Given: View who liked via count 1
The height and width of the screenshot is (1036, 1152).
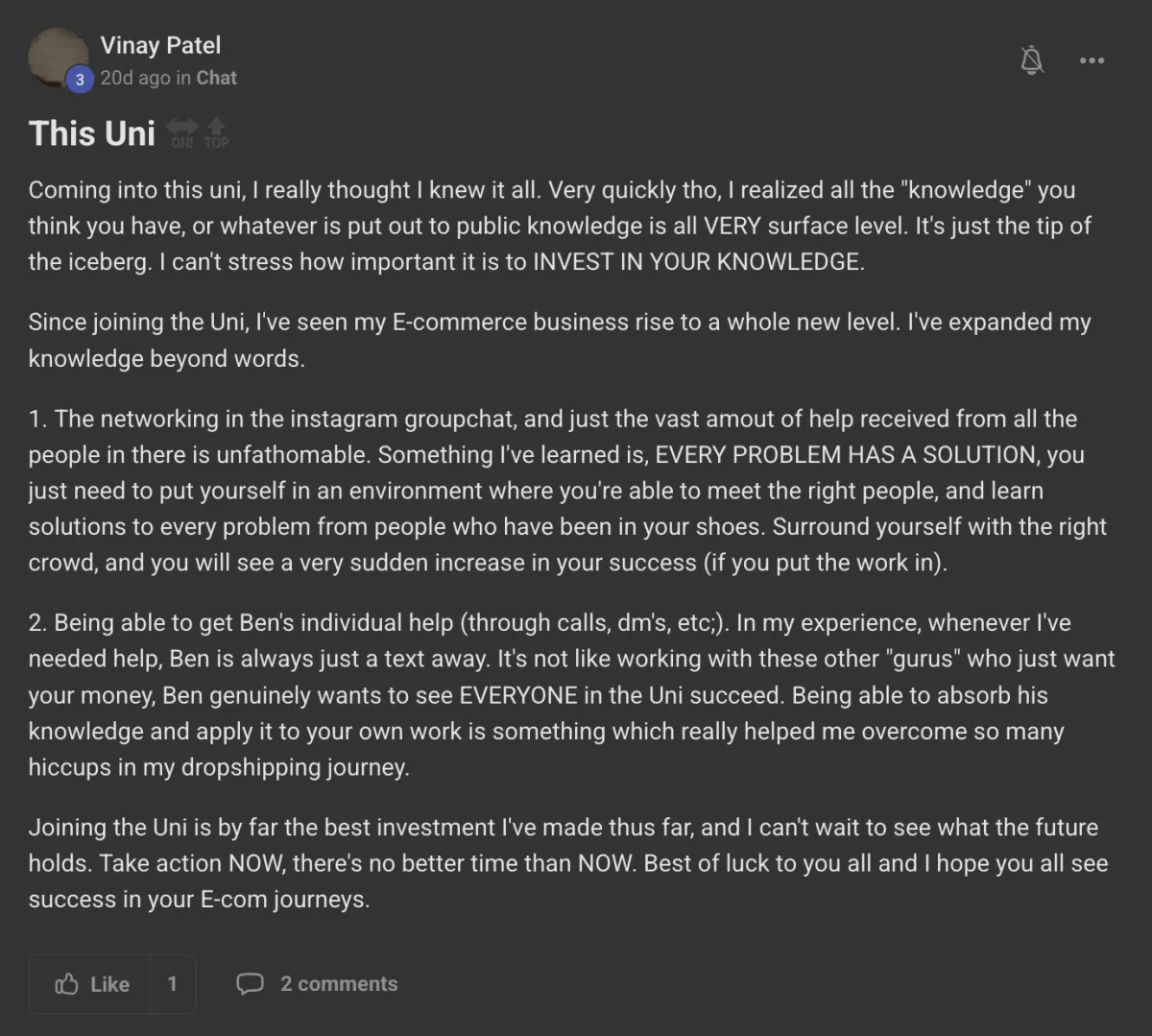Looking at the screenshot, I should 172,984.
